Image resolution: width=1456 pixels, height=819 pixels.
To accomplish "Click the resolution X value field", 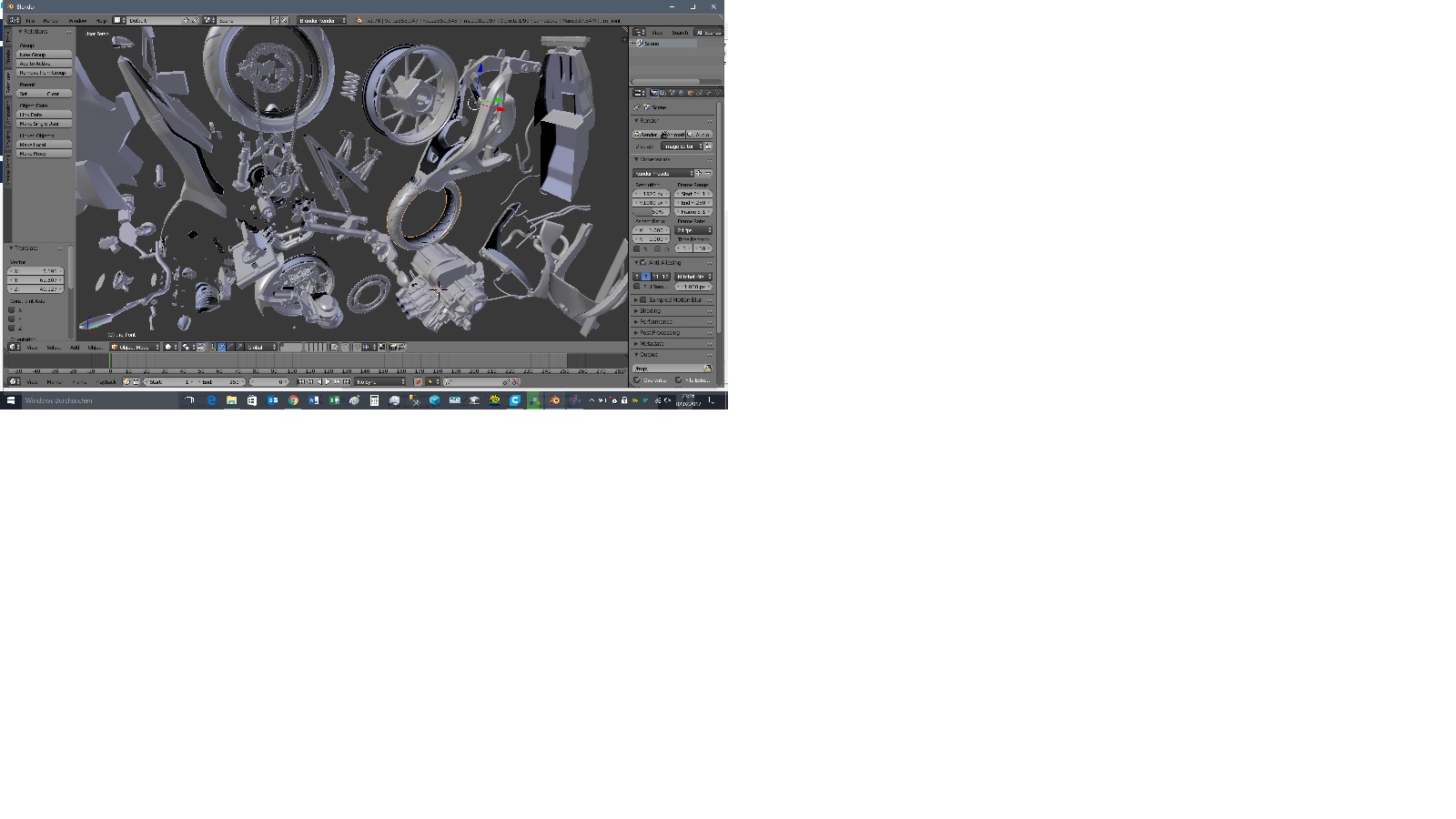I will (651, 194).
